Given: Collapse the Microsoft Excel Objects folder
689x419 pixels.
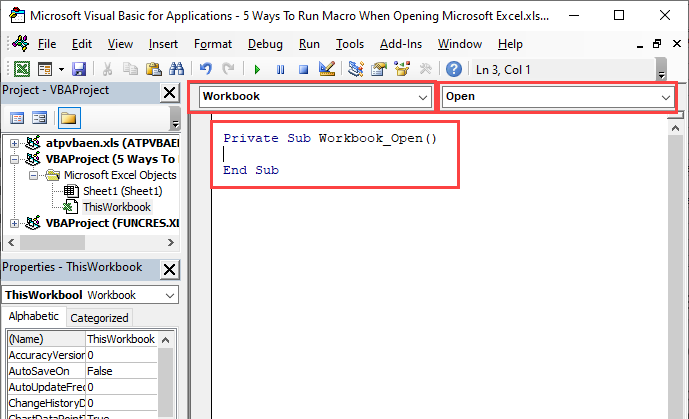Looking at the screenshot, I should (33, 175).
